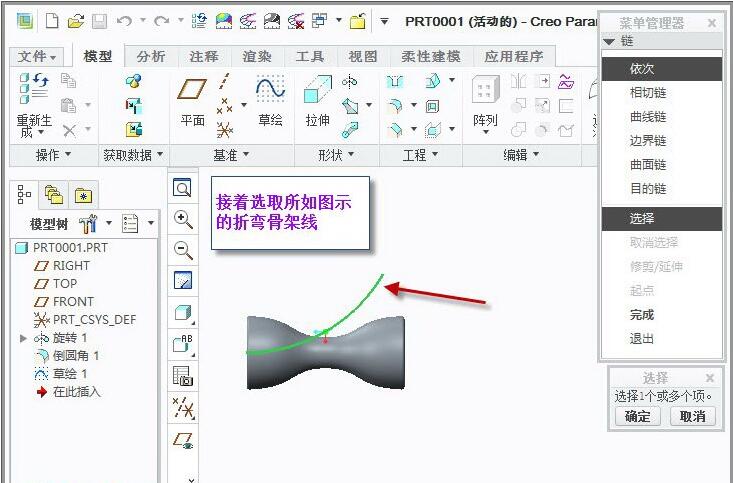Select the FRONT datum plane in tree
The width and height of the screenshot is (733, 483).
click(64, 302)
